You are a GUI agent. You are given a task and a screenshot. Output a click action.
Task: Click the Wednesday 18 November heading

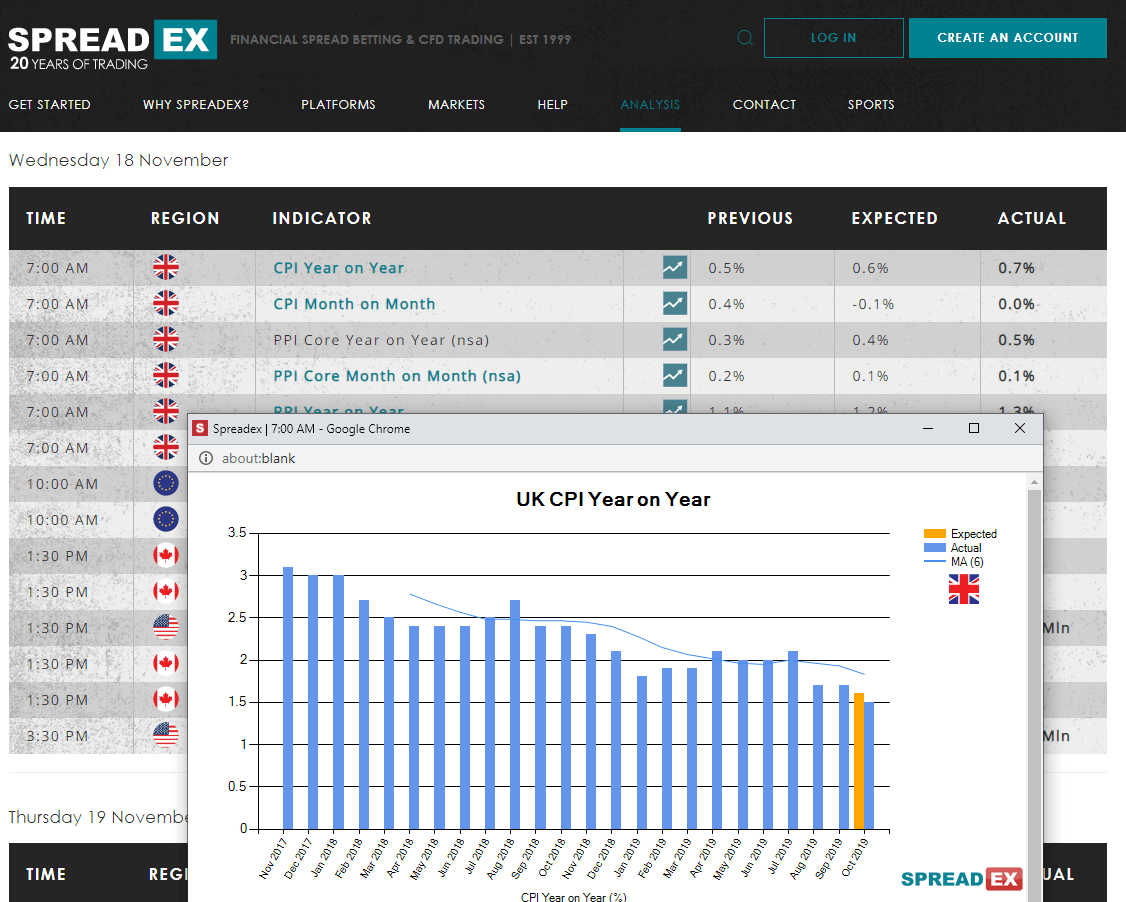[x=118, y=160]
